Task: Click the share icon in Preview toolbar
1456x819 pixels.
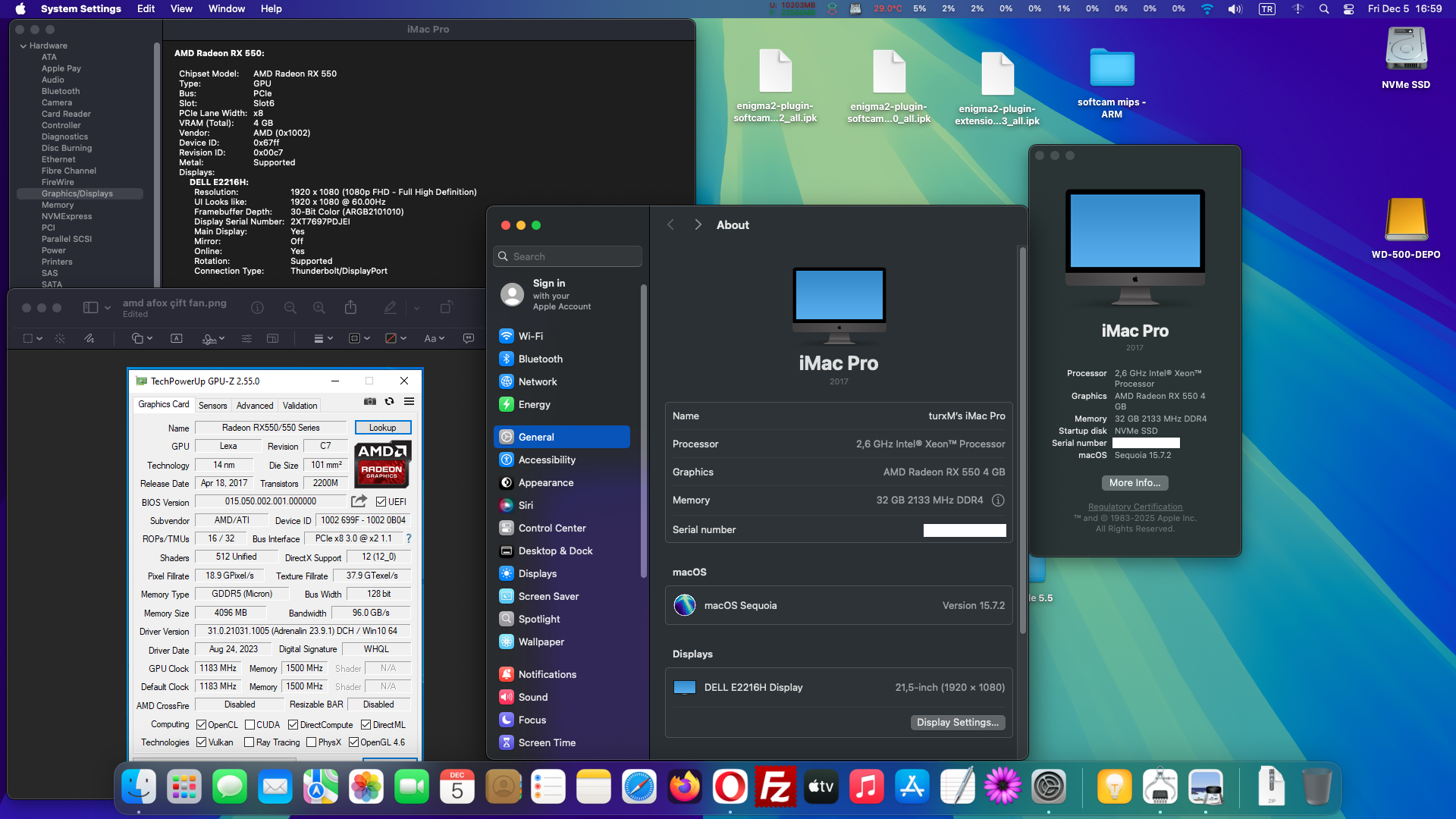Action: [350, 307]
